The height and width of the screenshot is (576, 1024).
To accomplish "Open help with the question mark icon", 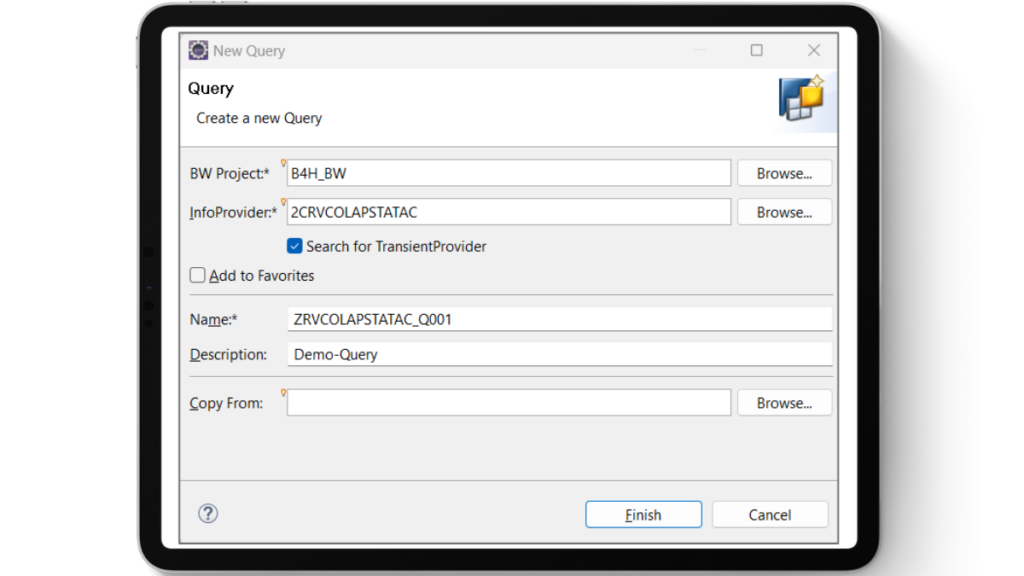I will click(208, 514).
